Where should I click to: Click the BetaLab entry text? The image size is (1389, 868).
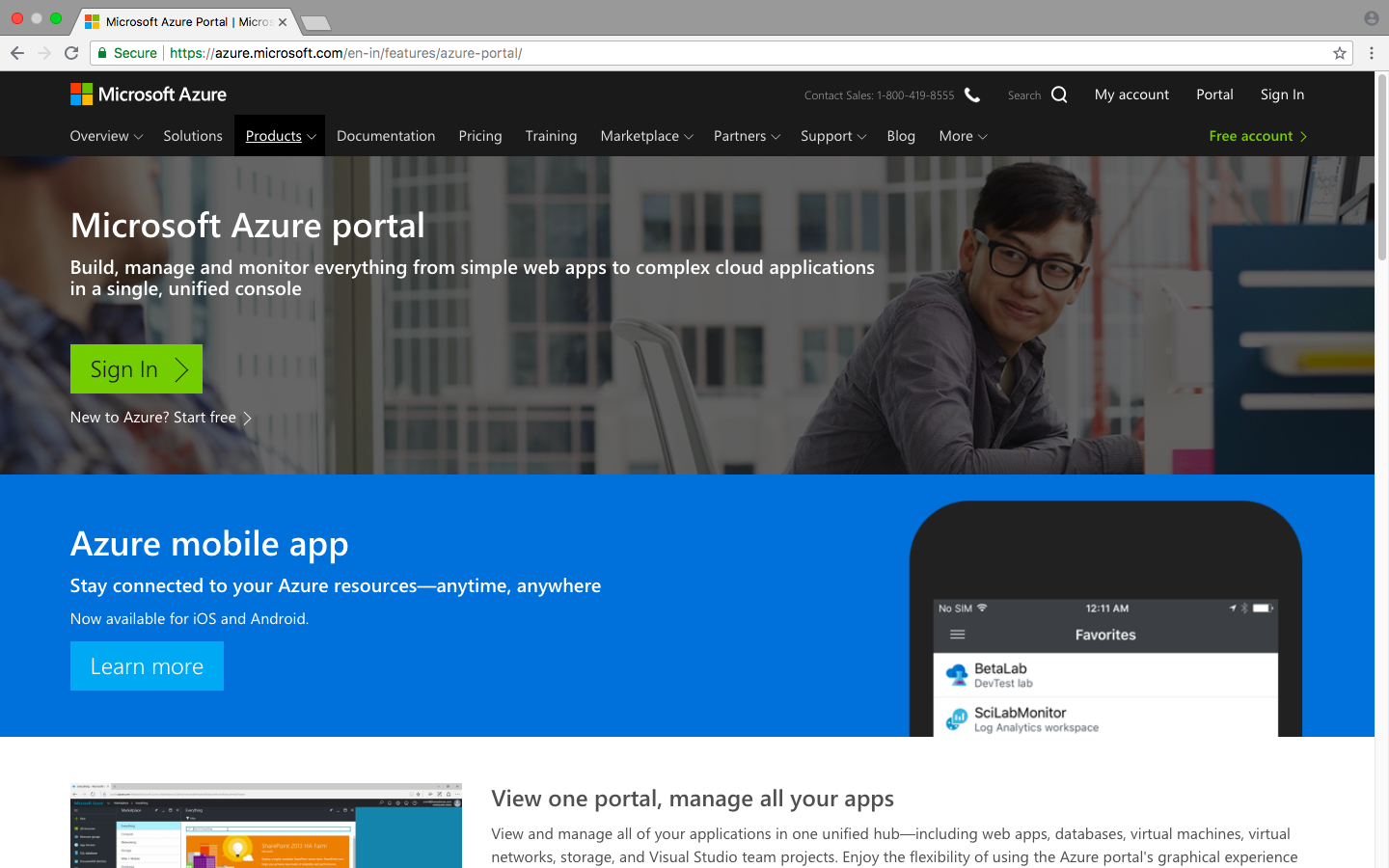point(1003,675)
